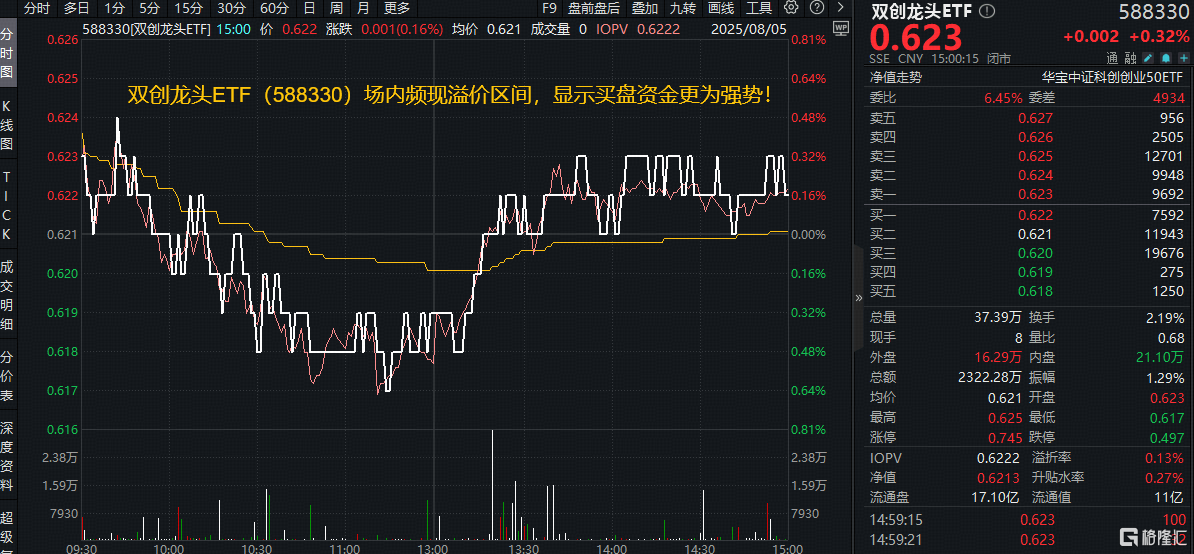This screenshot has height=554, width=1194.
Task: Open the chart settings gear icon
Action: pos(791,8)
